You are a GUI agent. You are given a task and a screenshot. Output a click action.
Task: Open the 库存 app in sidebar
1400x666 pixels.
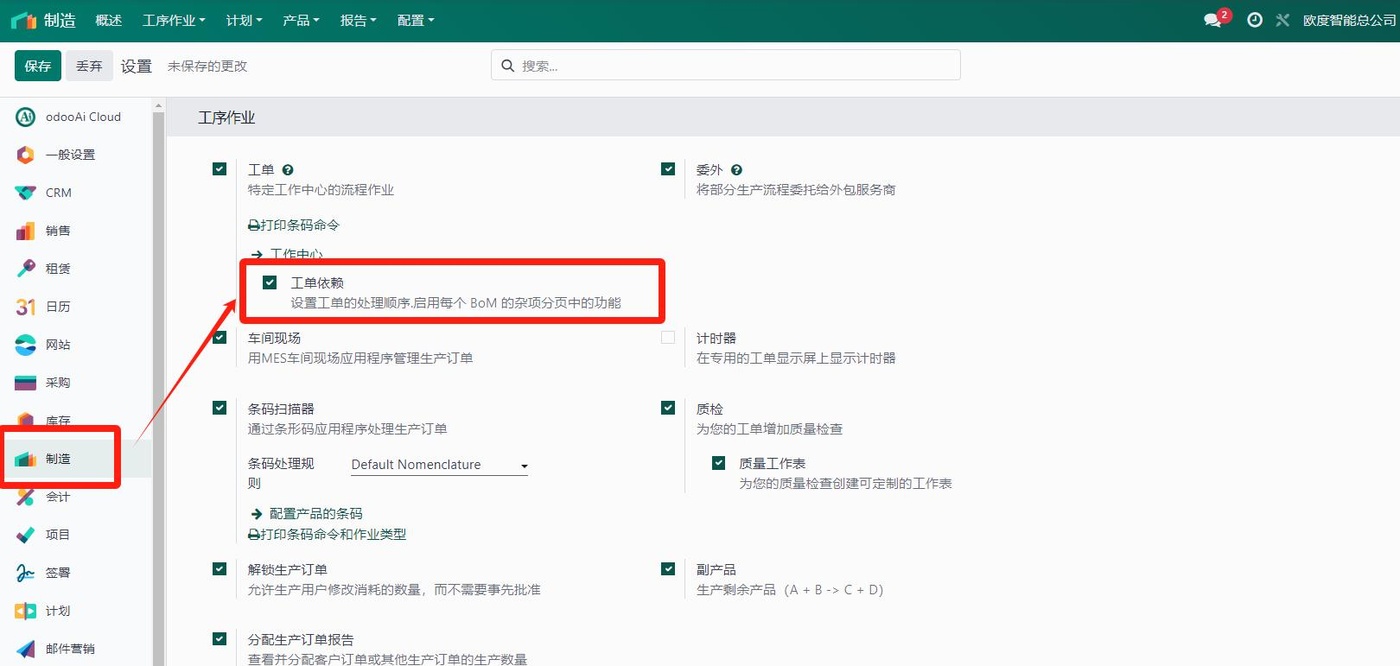pyautogui.click(x=58, y=420)
